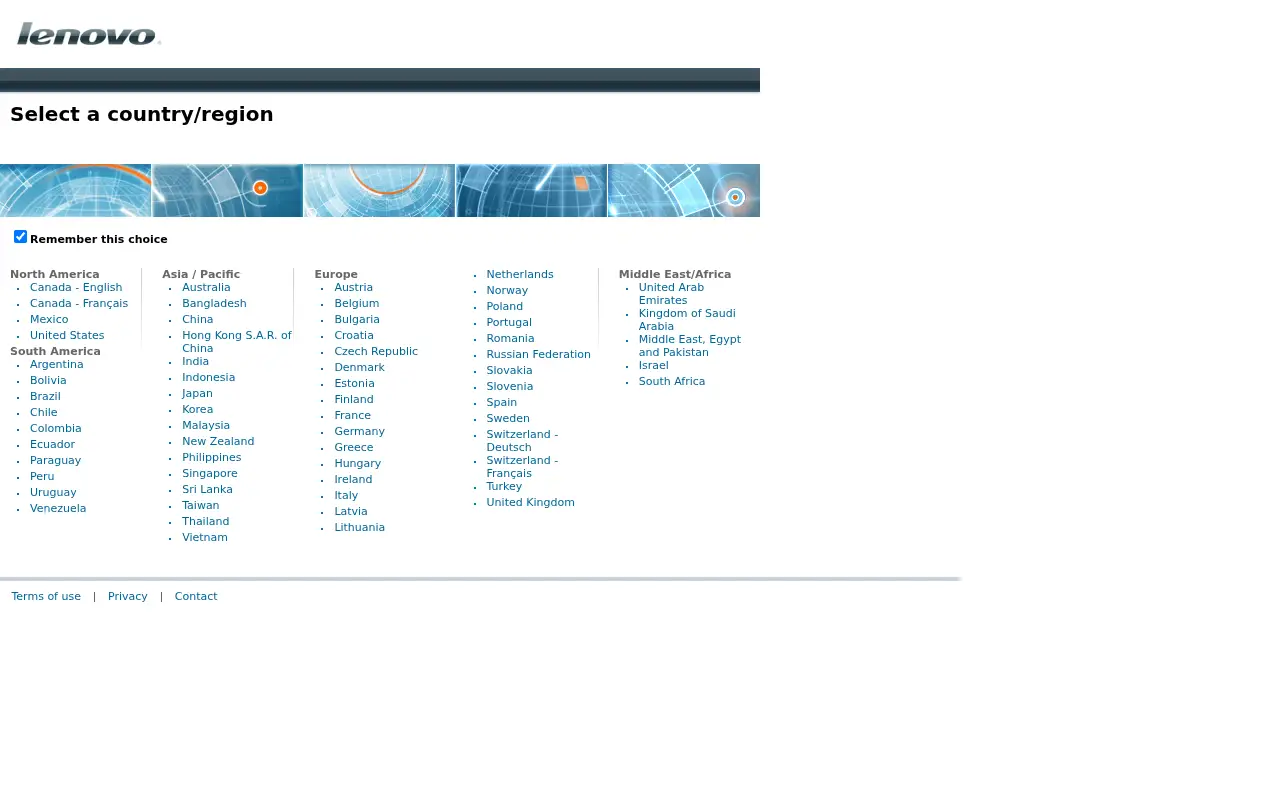Open the Contact footer link

(x=196, y=597)
